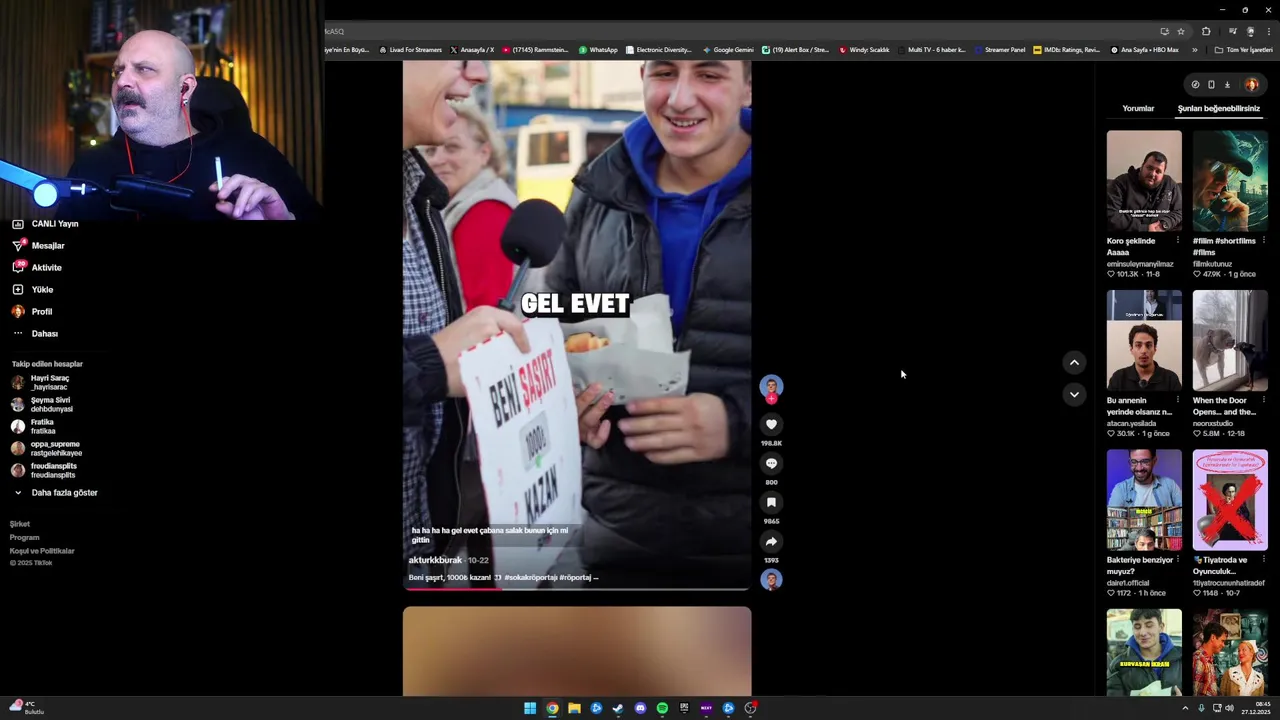This screenshot has width=1280, height=720.
Task: Show hidden tray icons chevron
Action: (x=1185, y=708)
